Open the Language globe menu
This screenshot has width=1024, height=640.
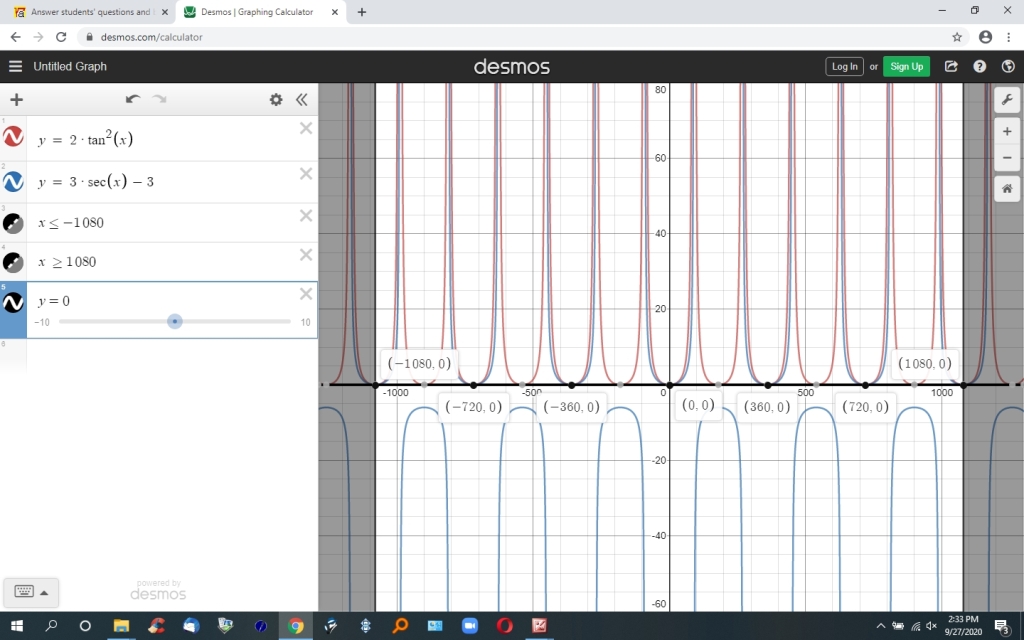[1008, 66]
